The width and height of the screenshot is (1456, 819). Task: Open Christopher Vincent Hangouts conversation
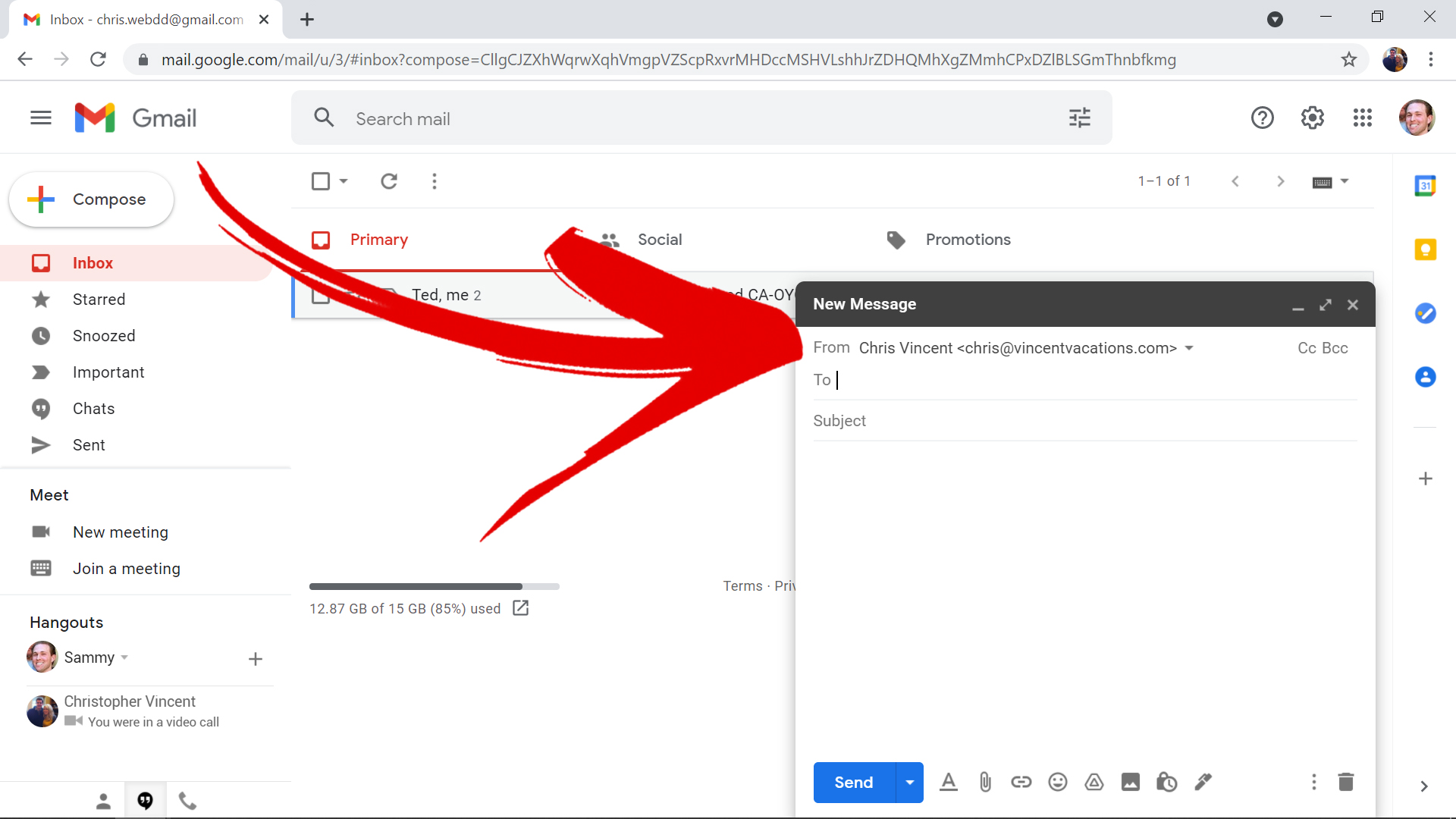pyautogui.click(x=150, y=711)
